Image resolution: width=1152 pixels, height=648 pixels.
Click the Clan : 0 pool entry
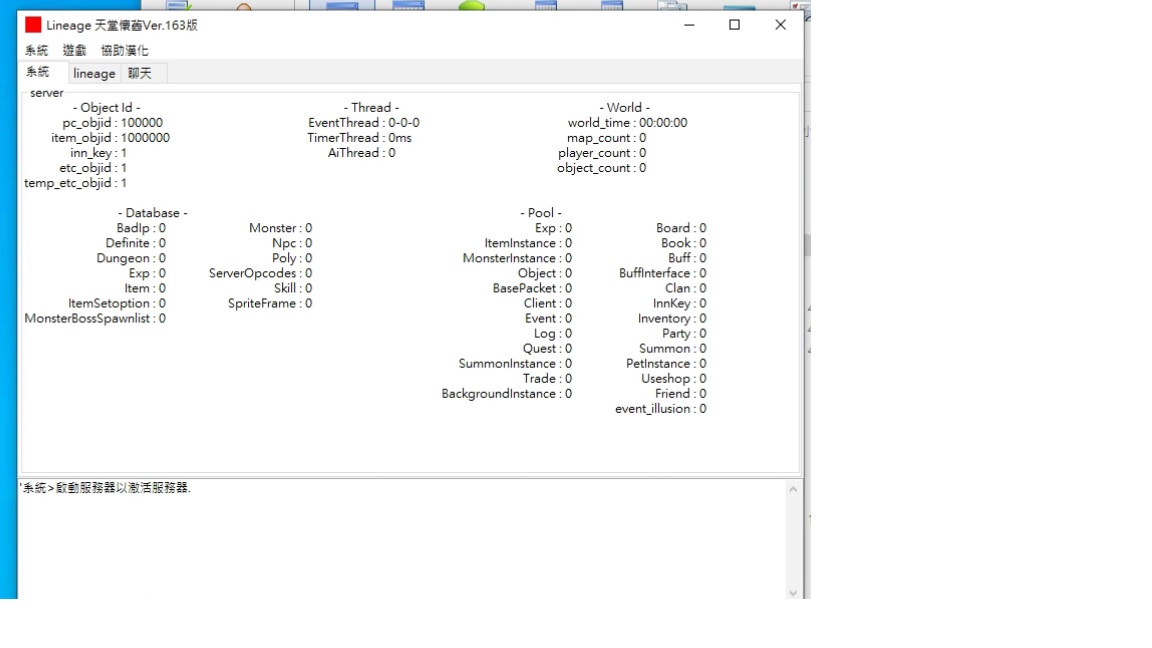click(x=685, y=289)
